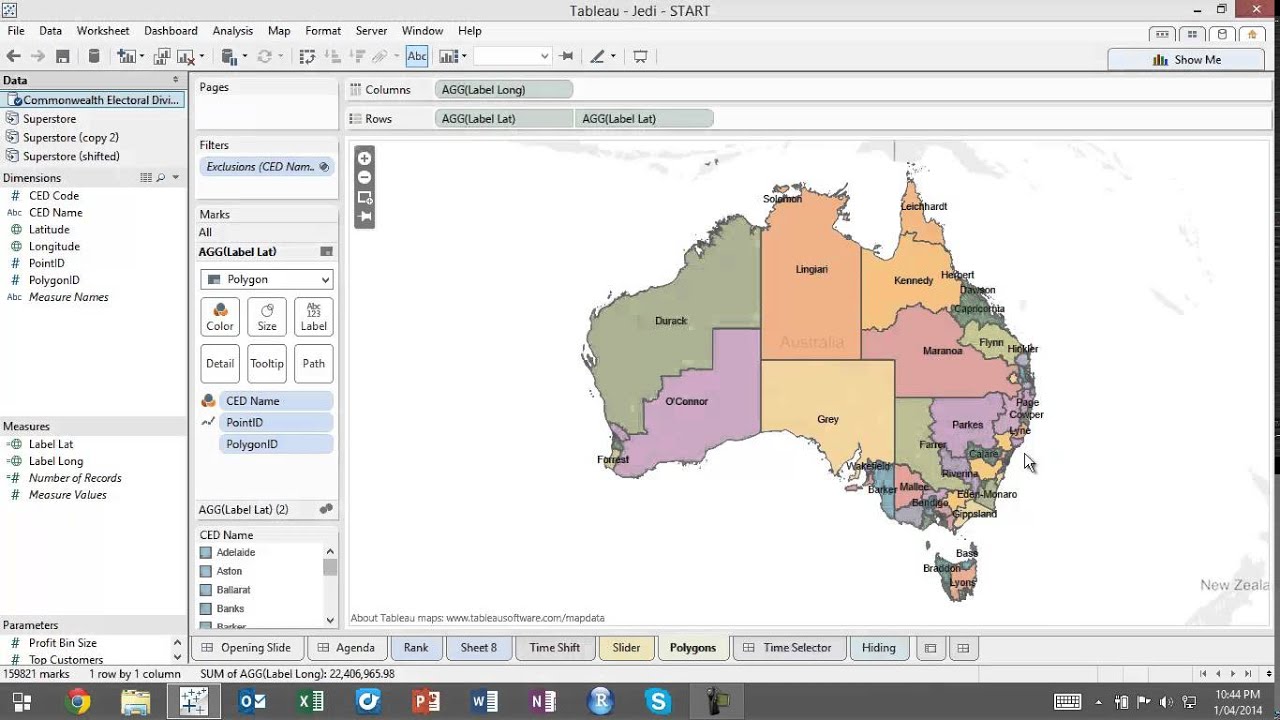Open the View Cards dropdown arrow
This screenshot has height=720, width=1280.
coord(464,57)
